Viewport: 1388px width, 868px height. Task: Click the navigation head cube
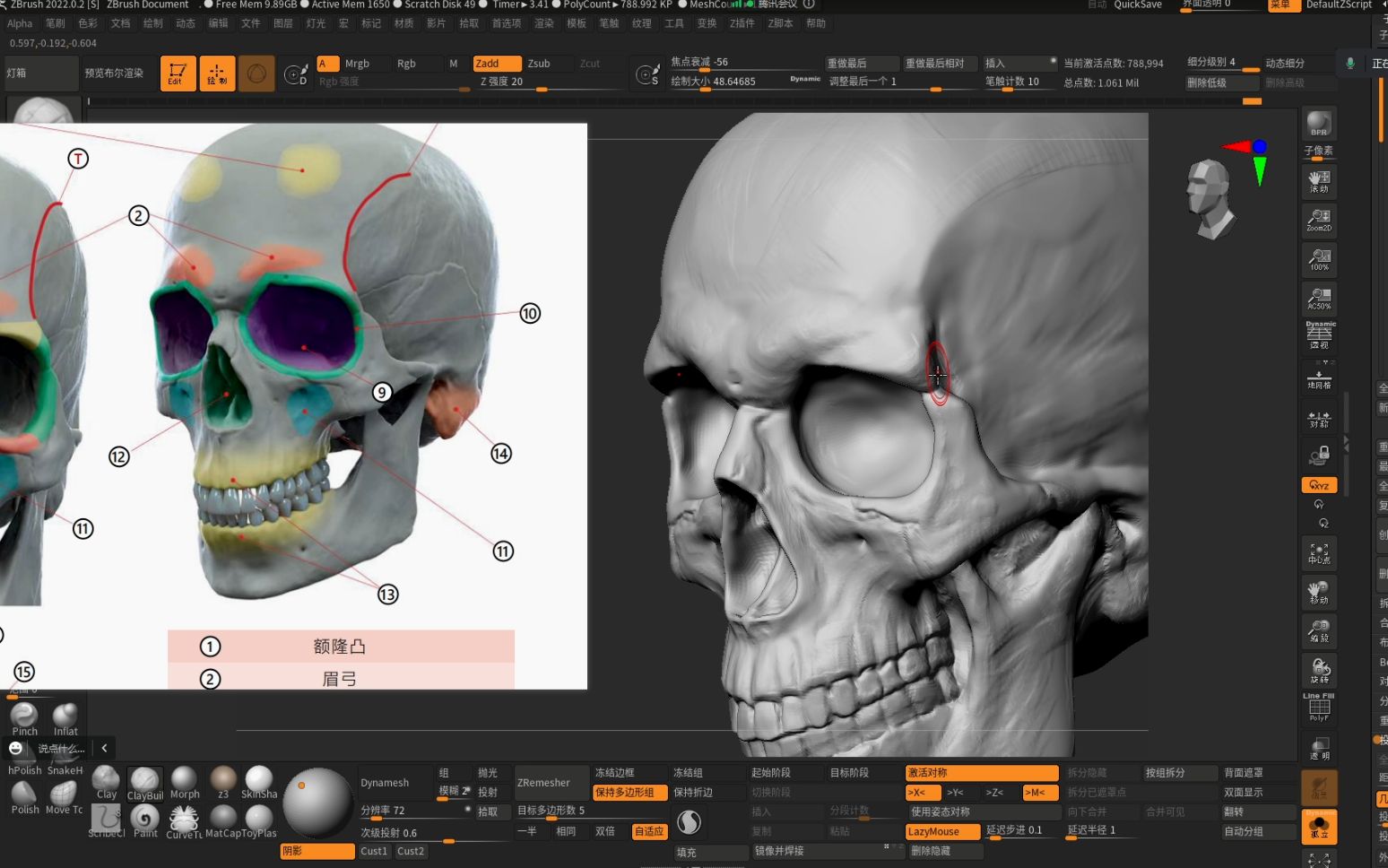tap(1210, 199)
